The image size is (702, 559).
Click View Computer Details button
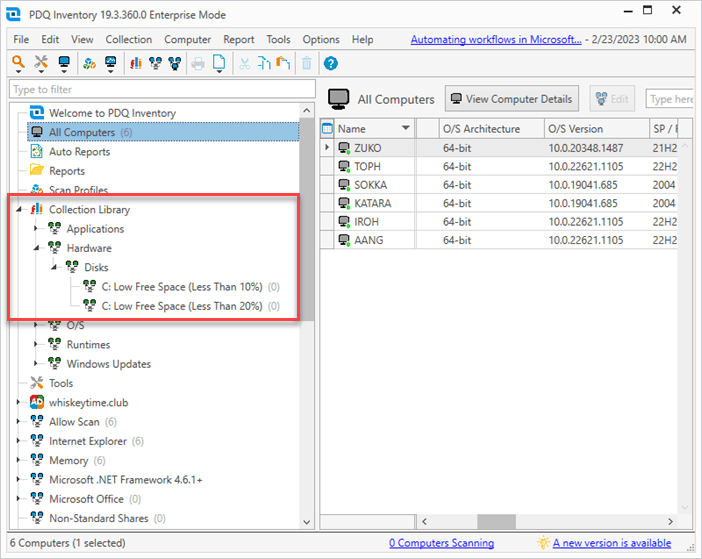point(512,99)
